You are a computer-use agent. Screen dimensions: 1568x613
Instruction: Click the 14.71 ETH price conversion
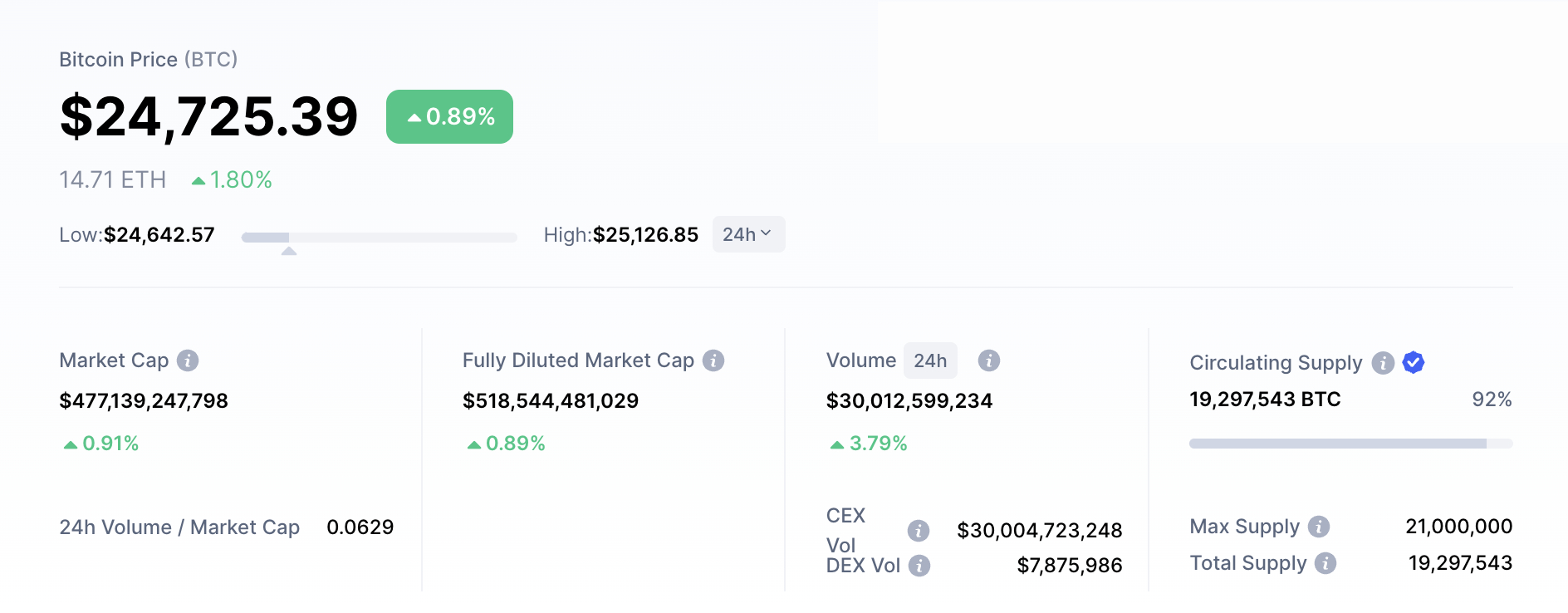[113, 179]
